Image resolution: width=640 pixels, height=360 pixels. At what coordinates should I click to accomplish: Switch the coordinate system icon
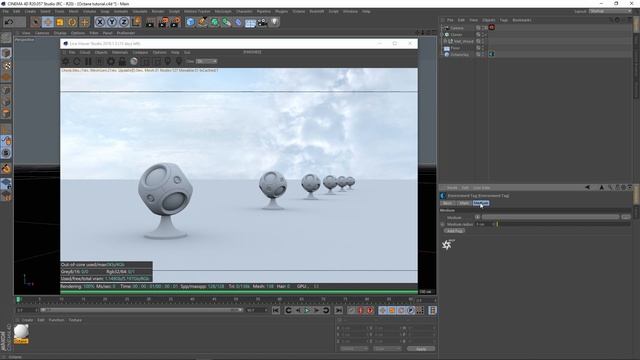(137, 22)
